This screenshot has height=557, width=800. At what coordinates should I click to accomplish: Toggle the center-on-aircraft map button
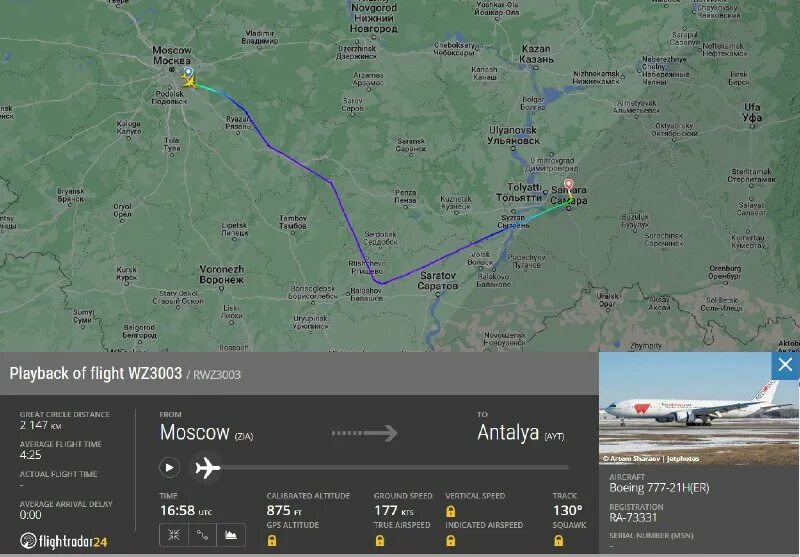point(174,535)
